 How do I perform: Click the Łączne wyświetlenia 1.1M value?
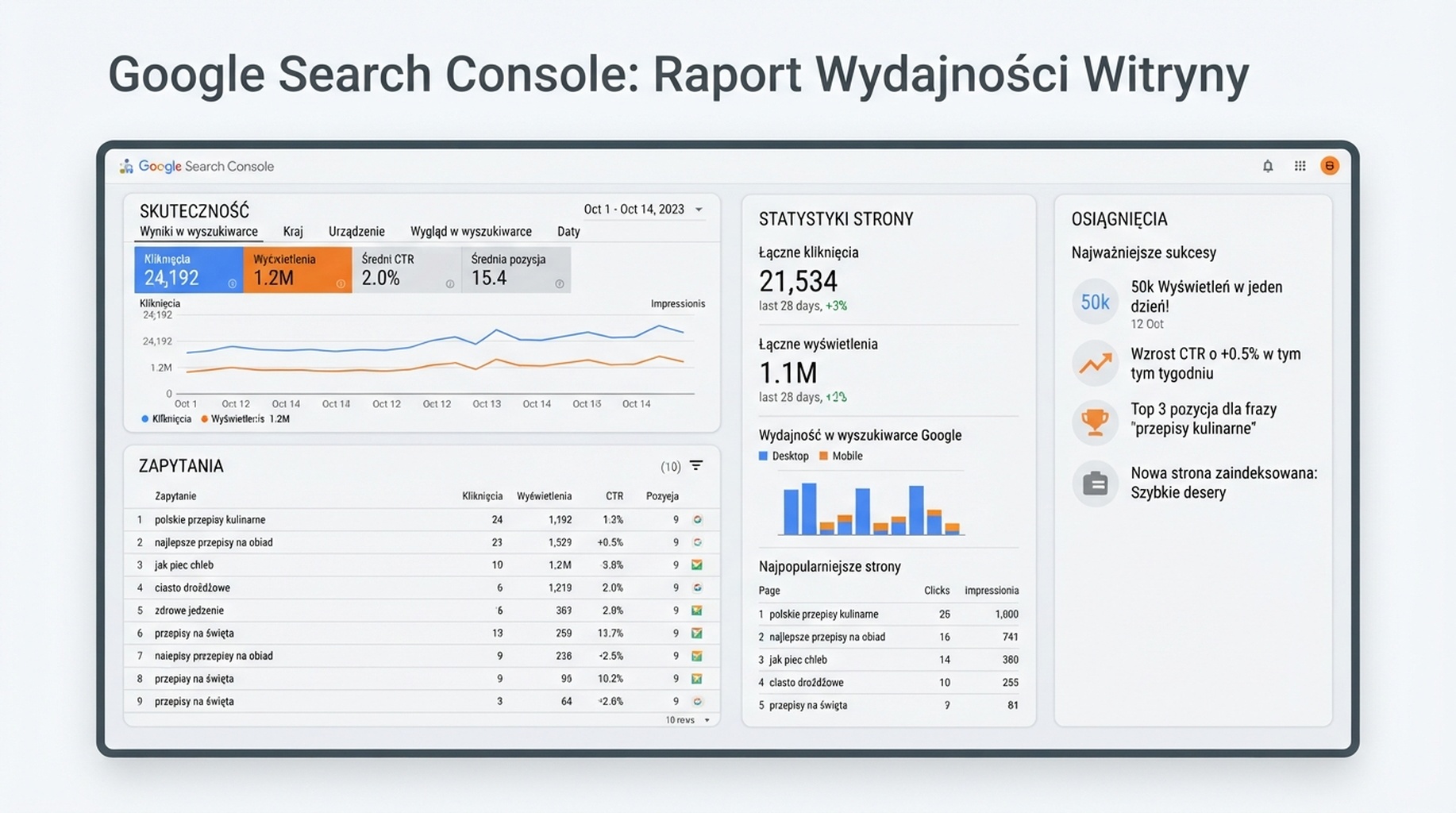(788, 372)
